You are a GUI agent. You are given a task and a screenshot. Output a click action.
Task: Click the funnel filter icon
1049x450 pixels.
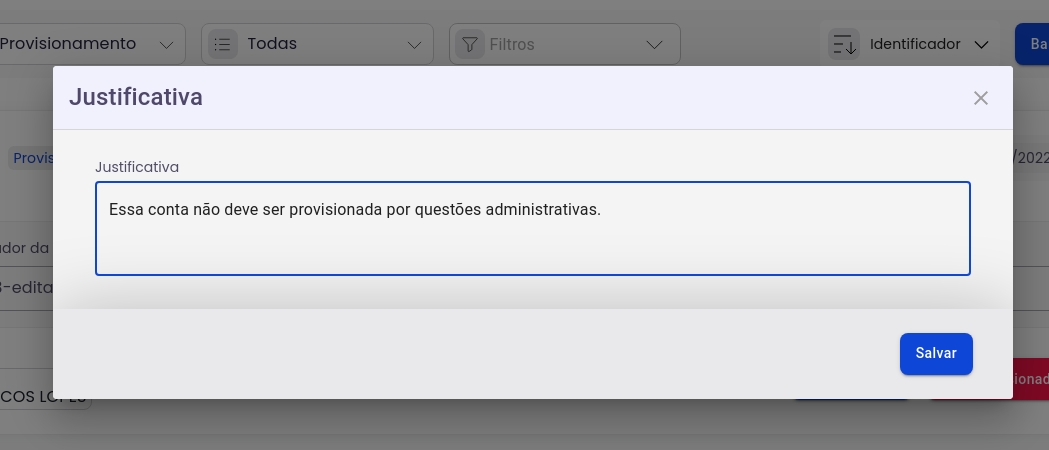469,44
